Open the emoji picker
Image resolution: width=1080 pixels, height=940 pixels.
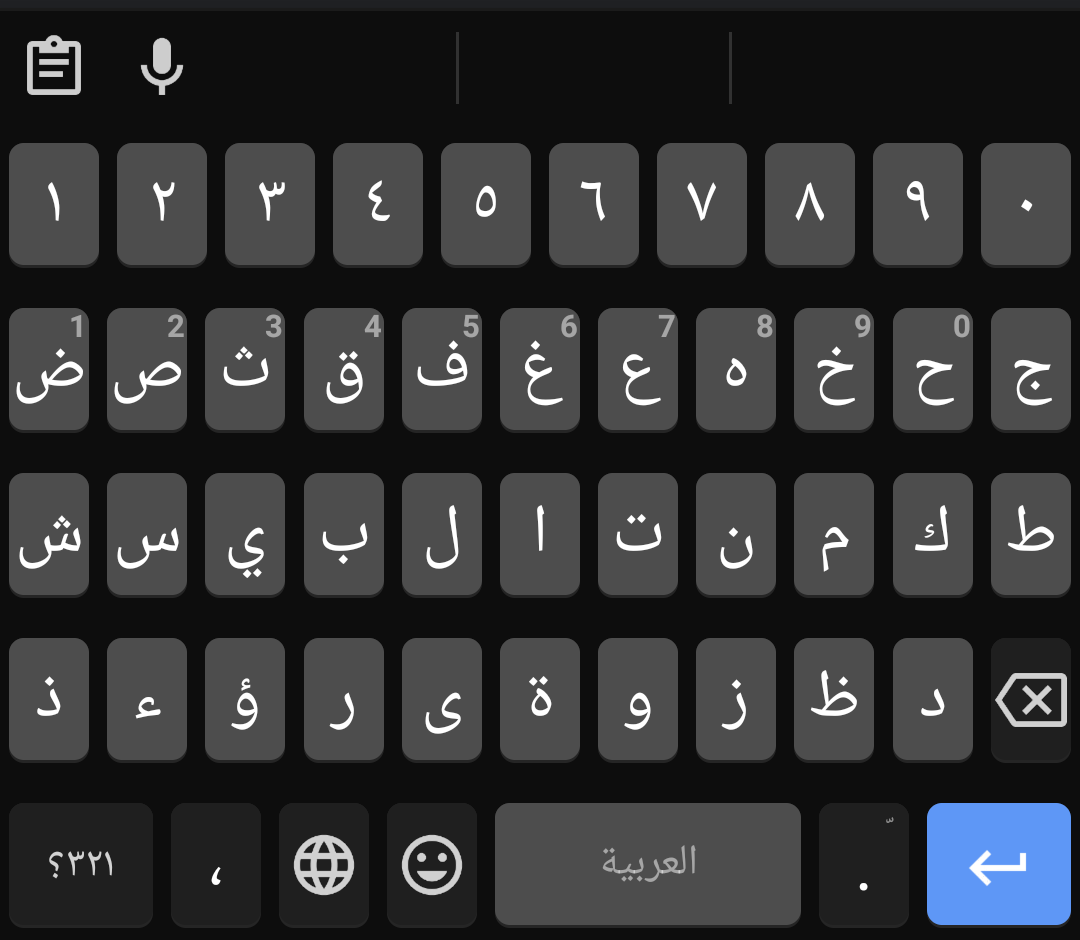(x=432, y=863)
